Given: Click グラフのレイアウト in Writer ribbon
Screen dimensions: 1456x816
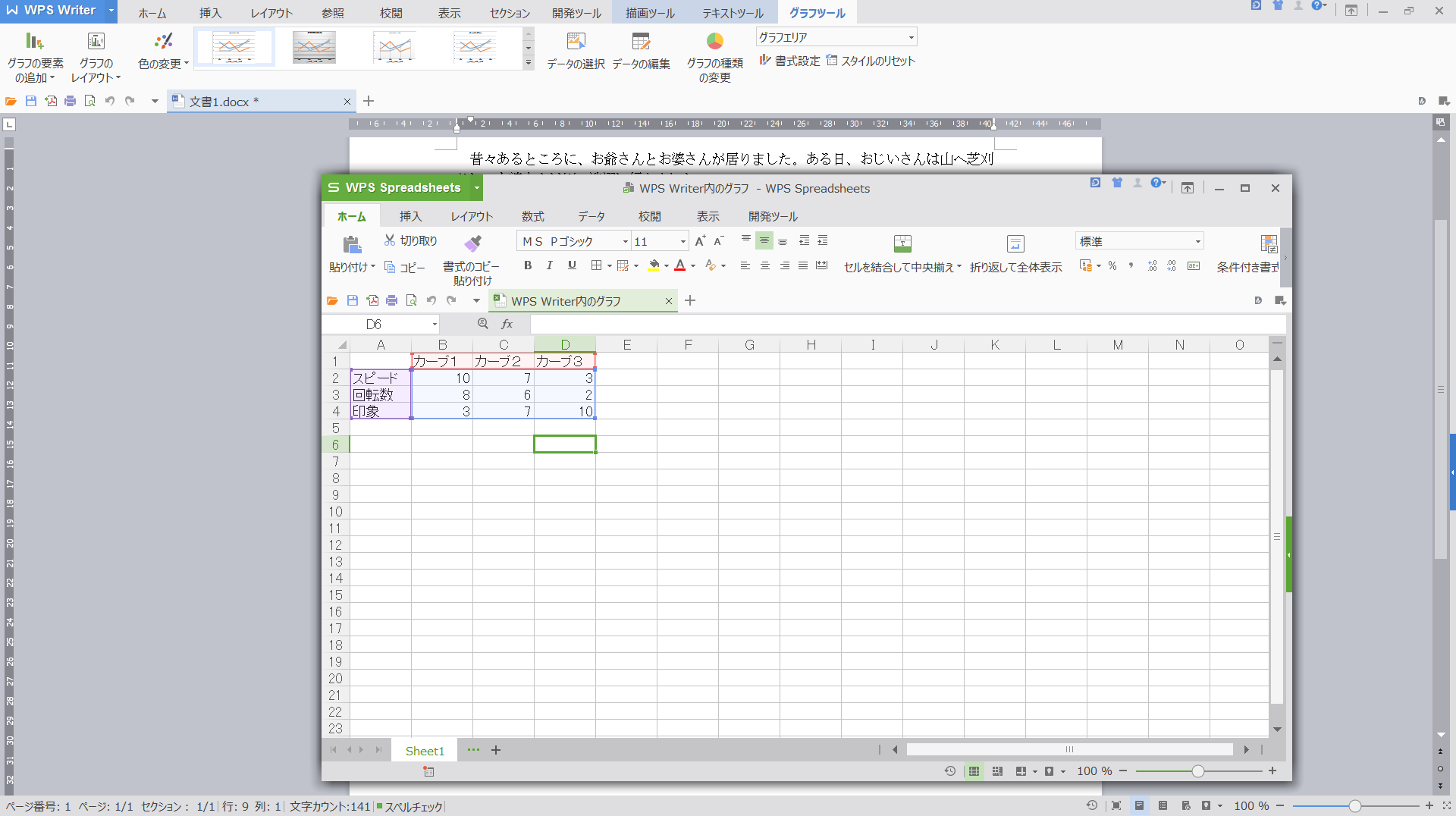Looking at the screenshot, I should [x=96, y=57].
